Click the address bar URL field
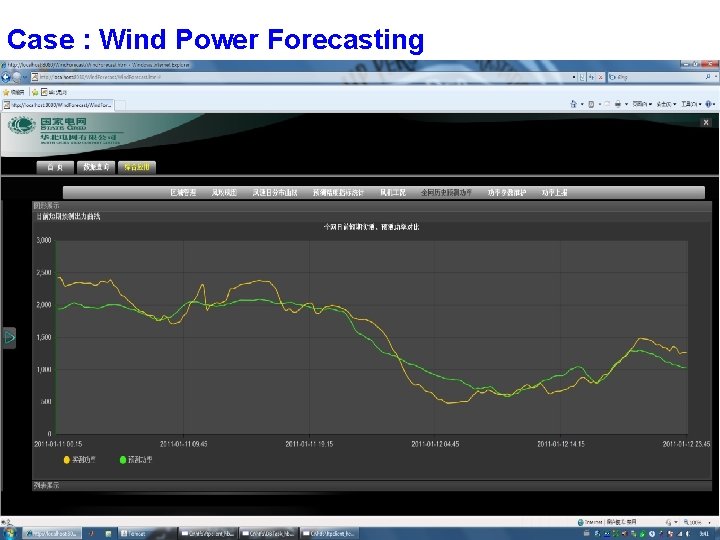720x540 pixels. (x=301, y=77)
